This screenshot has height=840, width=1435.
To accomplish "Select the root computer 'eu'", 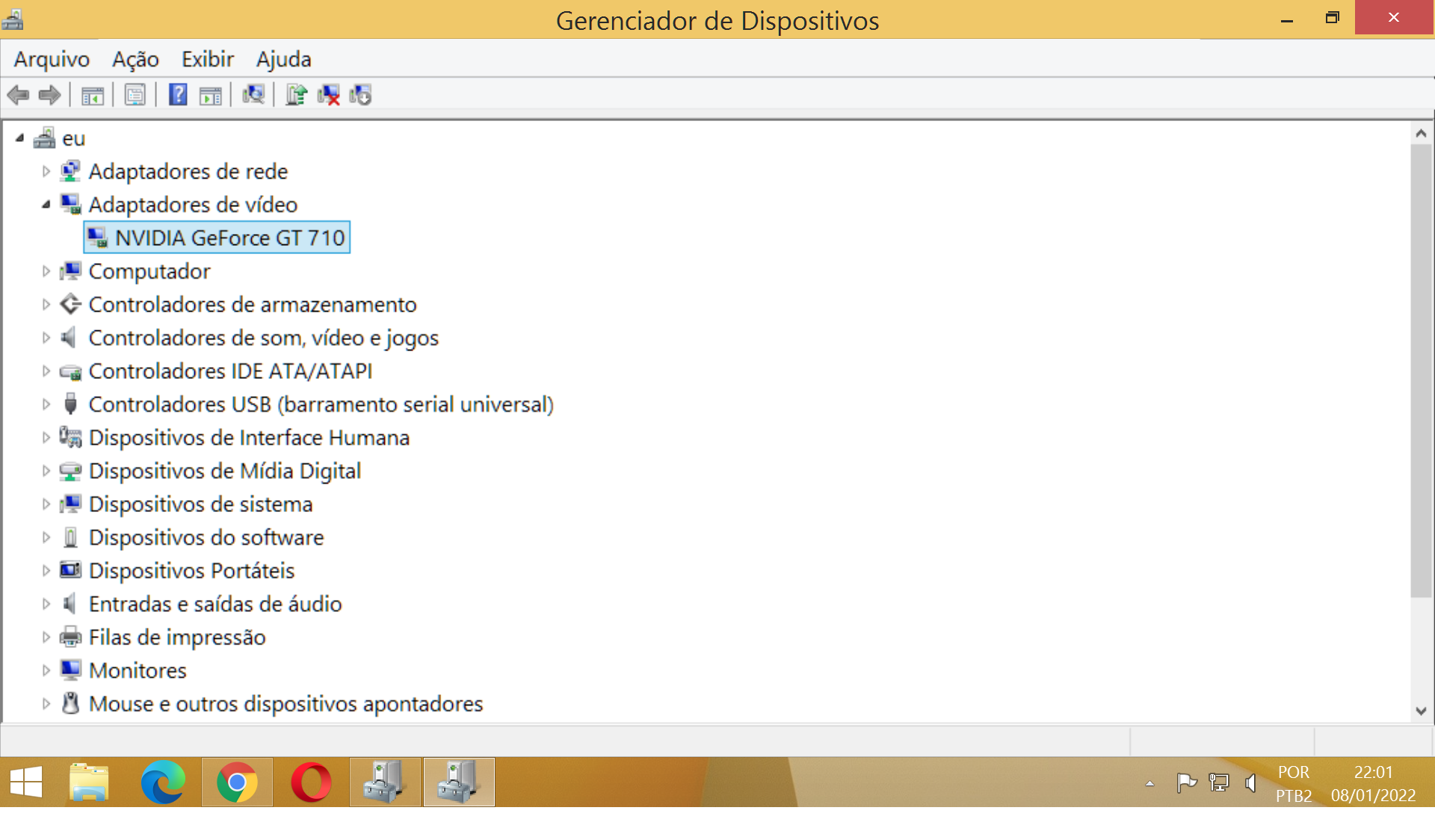I will [x=73, y=138].
